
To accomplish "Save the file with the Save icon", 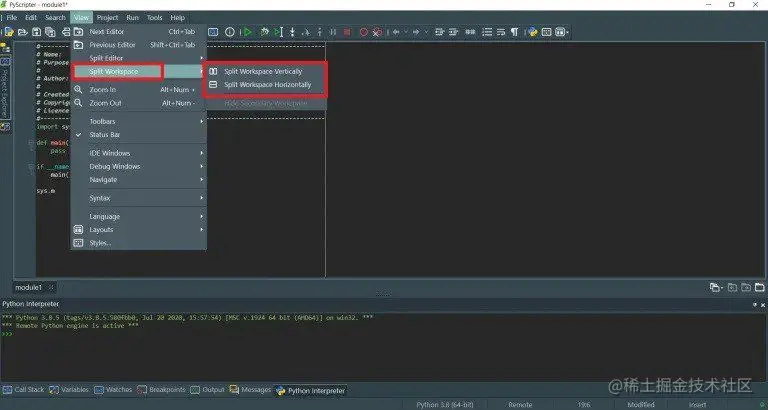I will (x=36, y=32).
